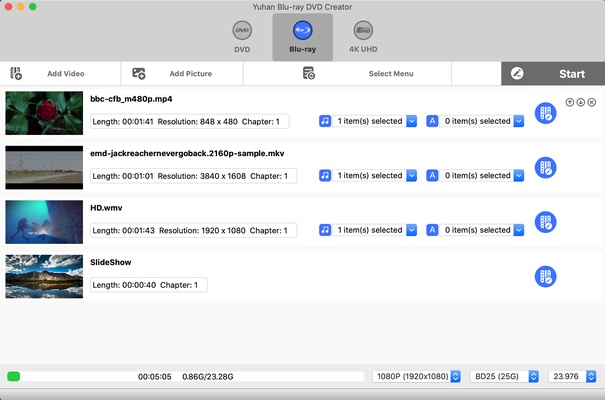Click the 0.86G/23.28G size readout
The width and height of the screenshot is (605, 400).
pos(208,377)
